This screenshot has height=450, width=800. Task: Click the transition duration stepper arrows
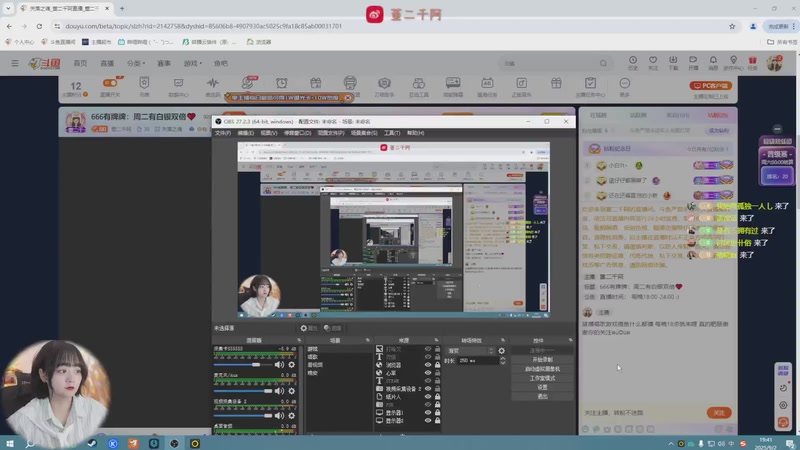503,361
